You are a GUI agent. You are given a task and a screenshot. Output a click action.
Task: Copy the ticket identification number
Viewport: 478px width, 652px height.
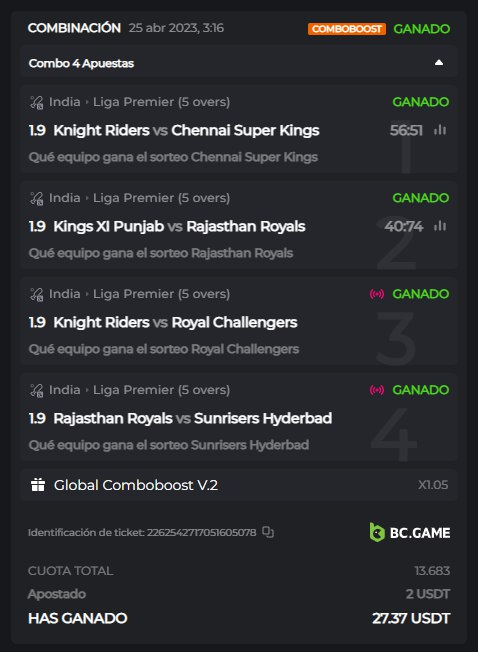(x=268, y=532)
